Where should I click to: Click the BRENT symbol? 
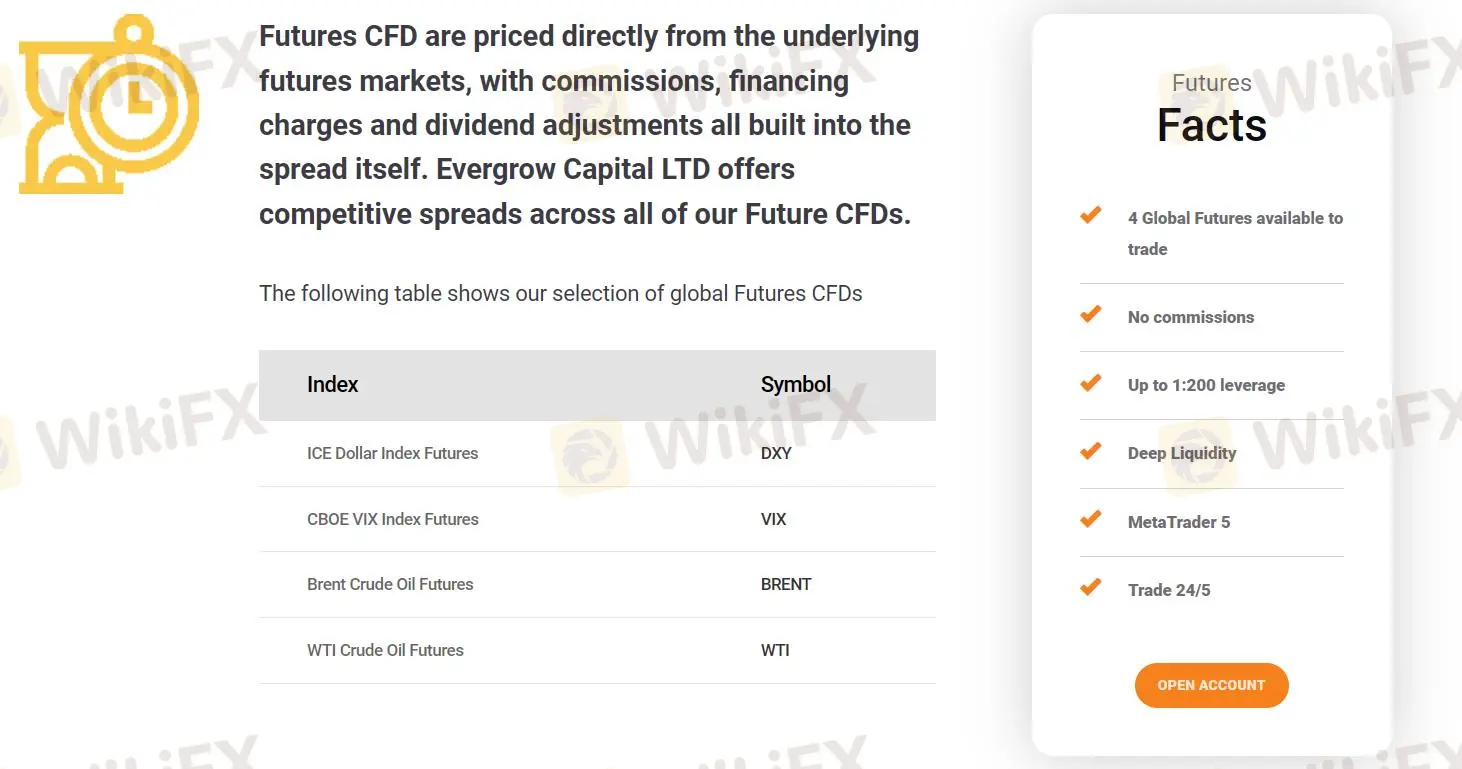(786, 584)
